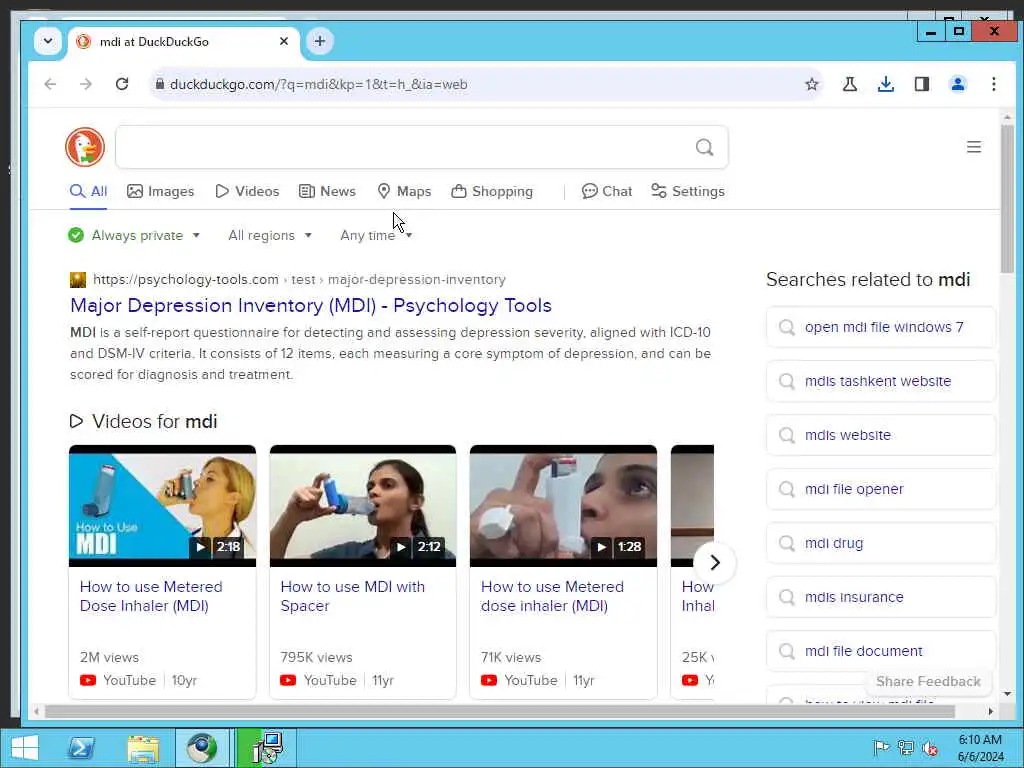This screenshot has height=768, width=1024.
Task: Switch to News tab
Action: tap(327, 191)
